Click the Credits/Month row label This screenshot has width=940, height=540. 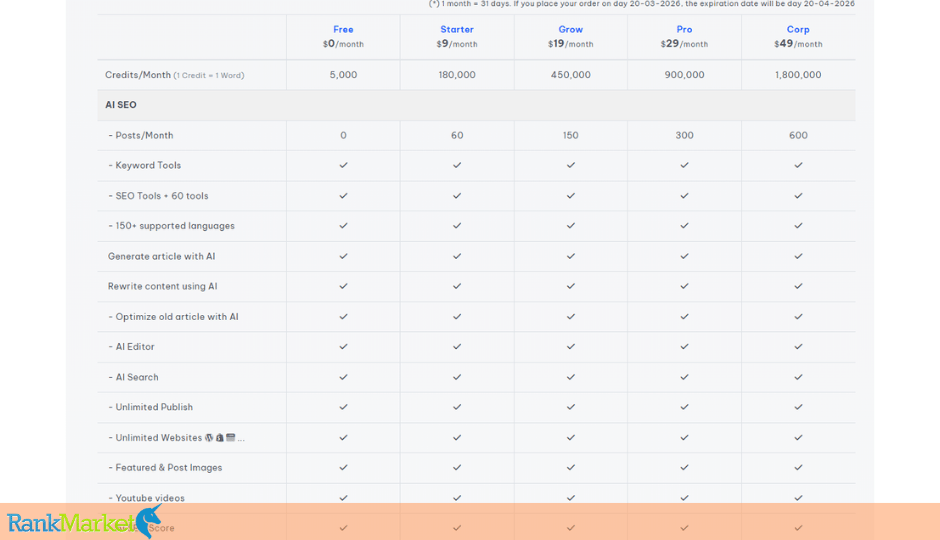pyautogui.click(x=174, y=75)
